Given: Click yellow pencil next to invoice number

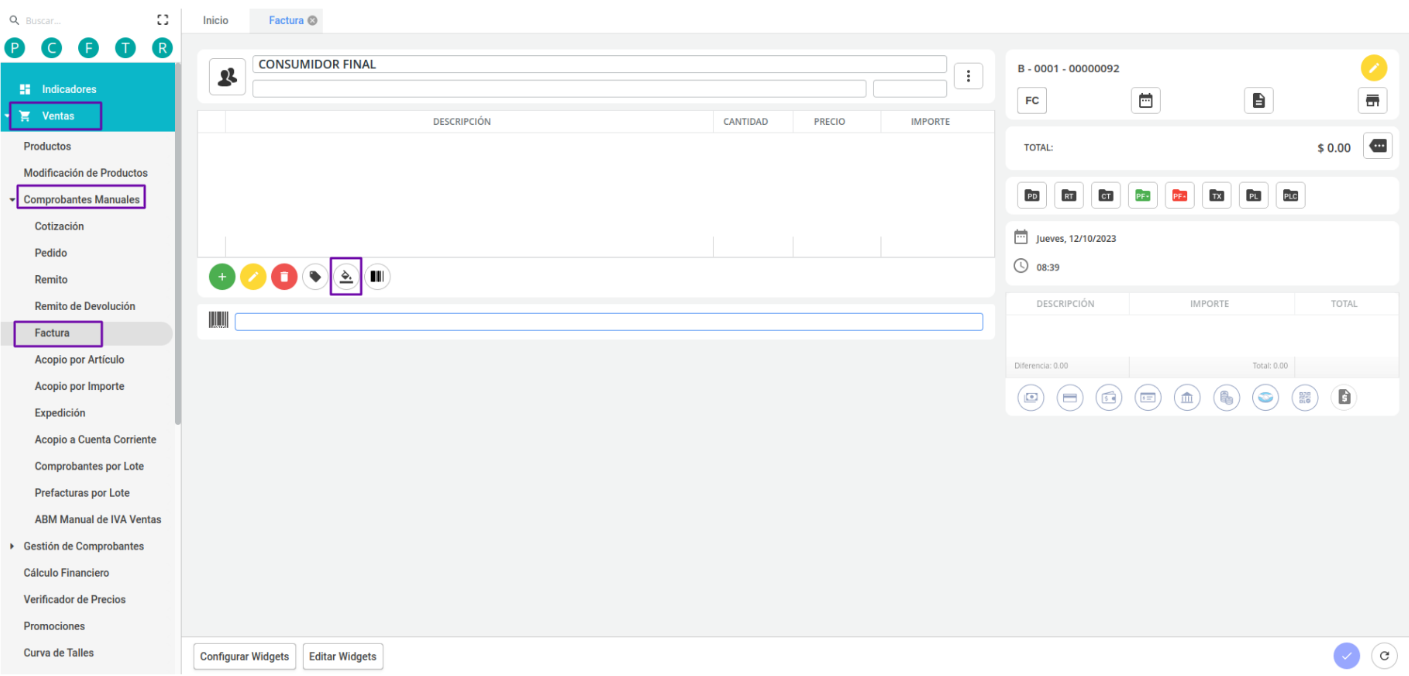Looking at the screenshot, I should click(x=1374, y=68).
